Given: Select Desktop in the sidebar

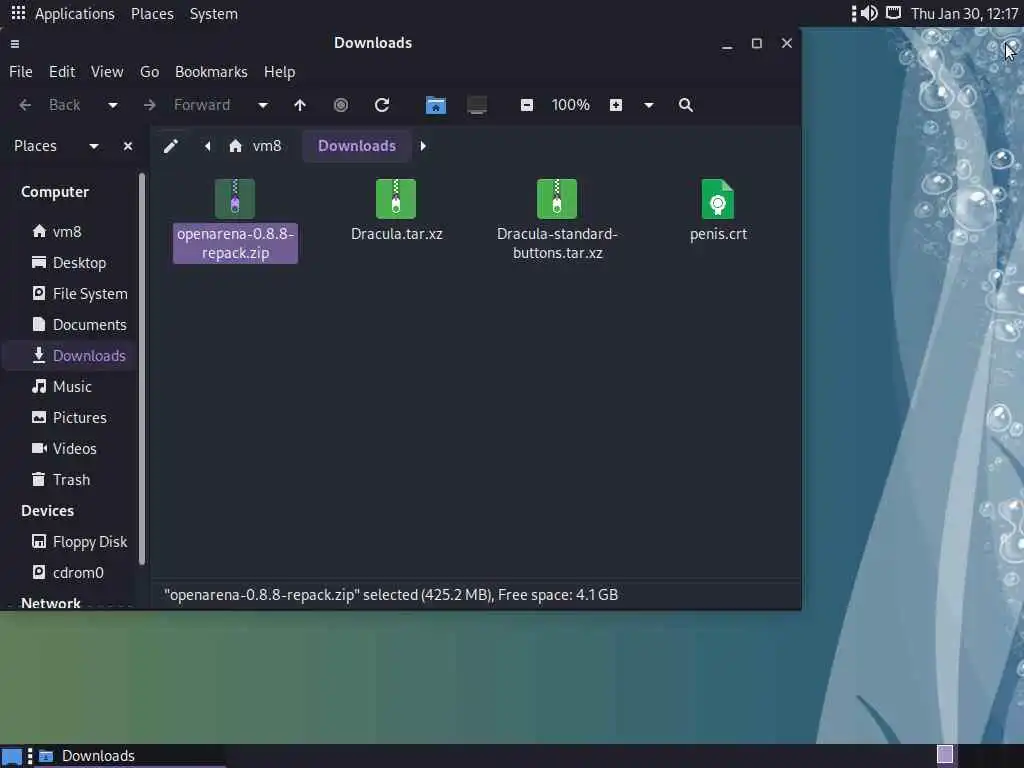Looking at the screenshot, I should (69, 263).
